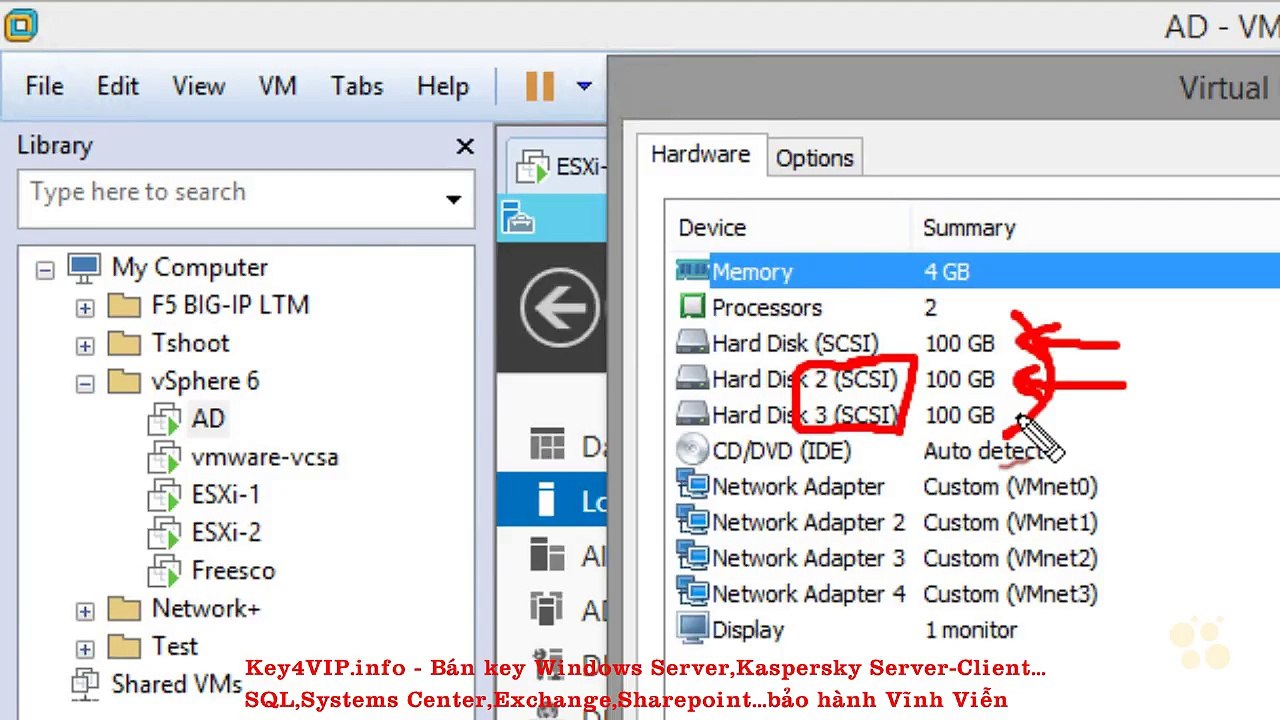Open the VM menu
Viewport: 1280px width, 720px height.
277,86
